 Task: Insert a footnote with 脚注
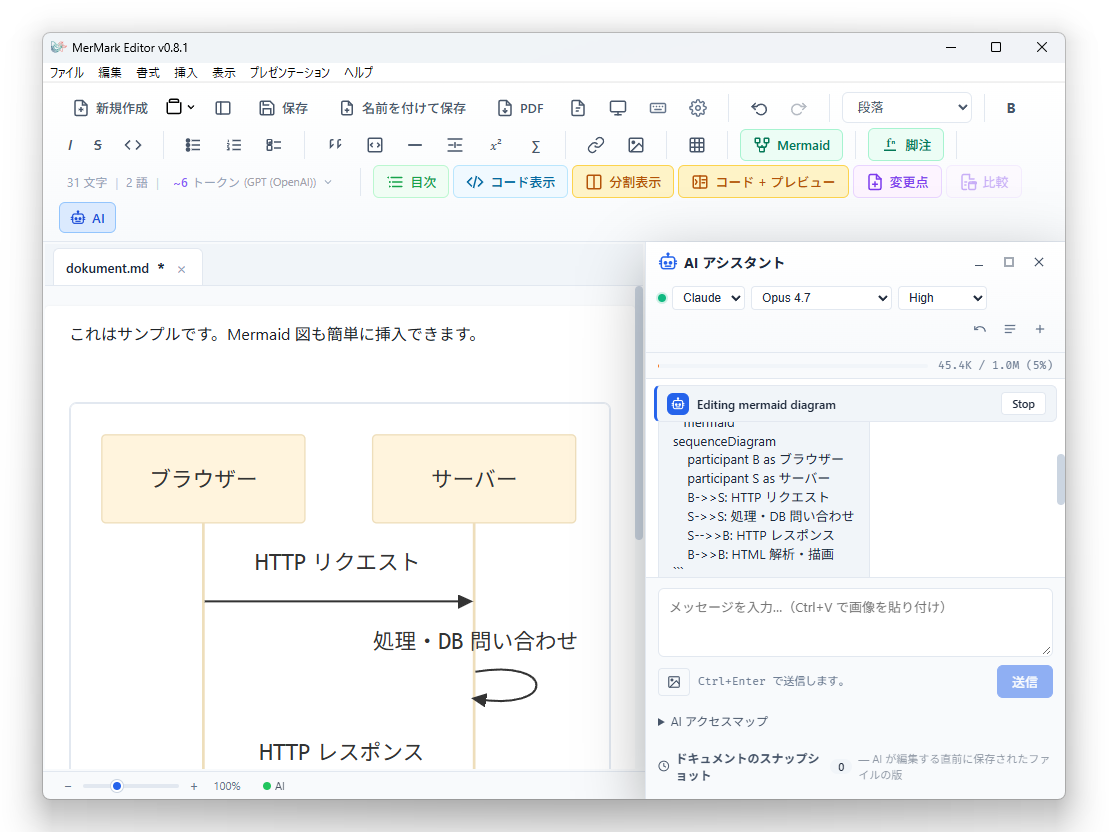[906, 145]
